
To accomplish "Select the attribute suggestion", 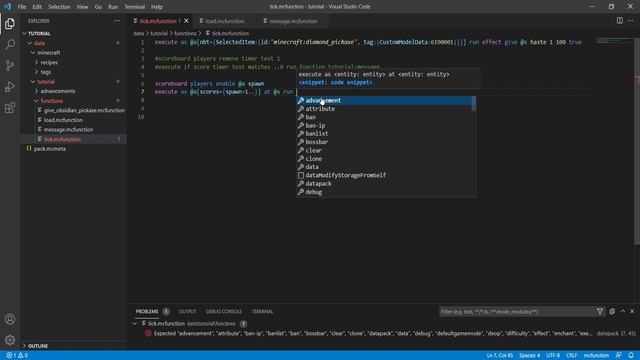I will pos(385,109).
